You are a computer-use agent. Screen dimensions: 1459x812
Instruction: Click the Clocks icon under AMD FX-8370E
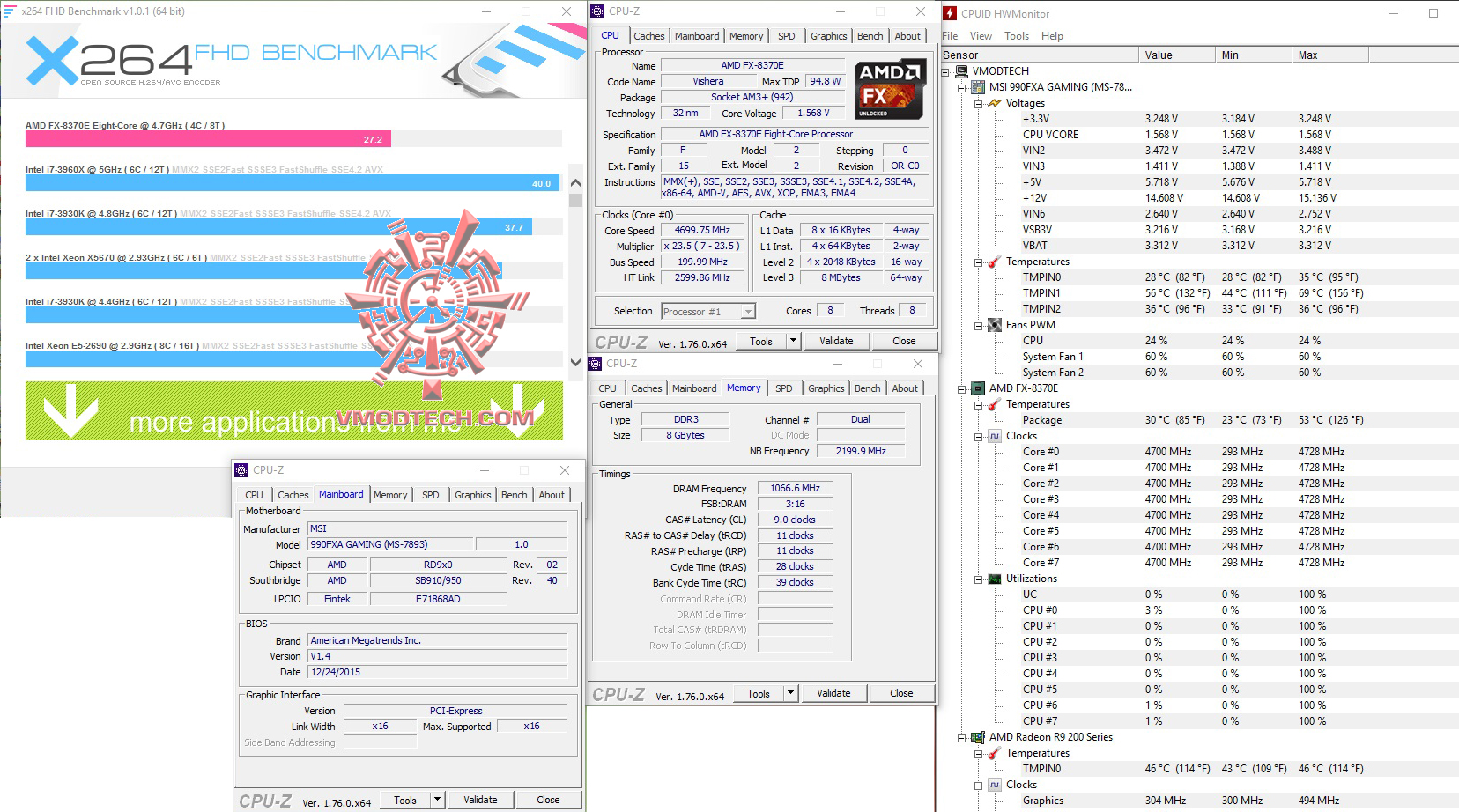995,436
